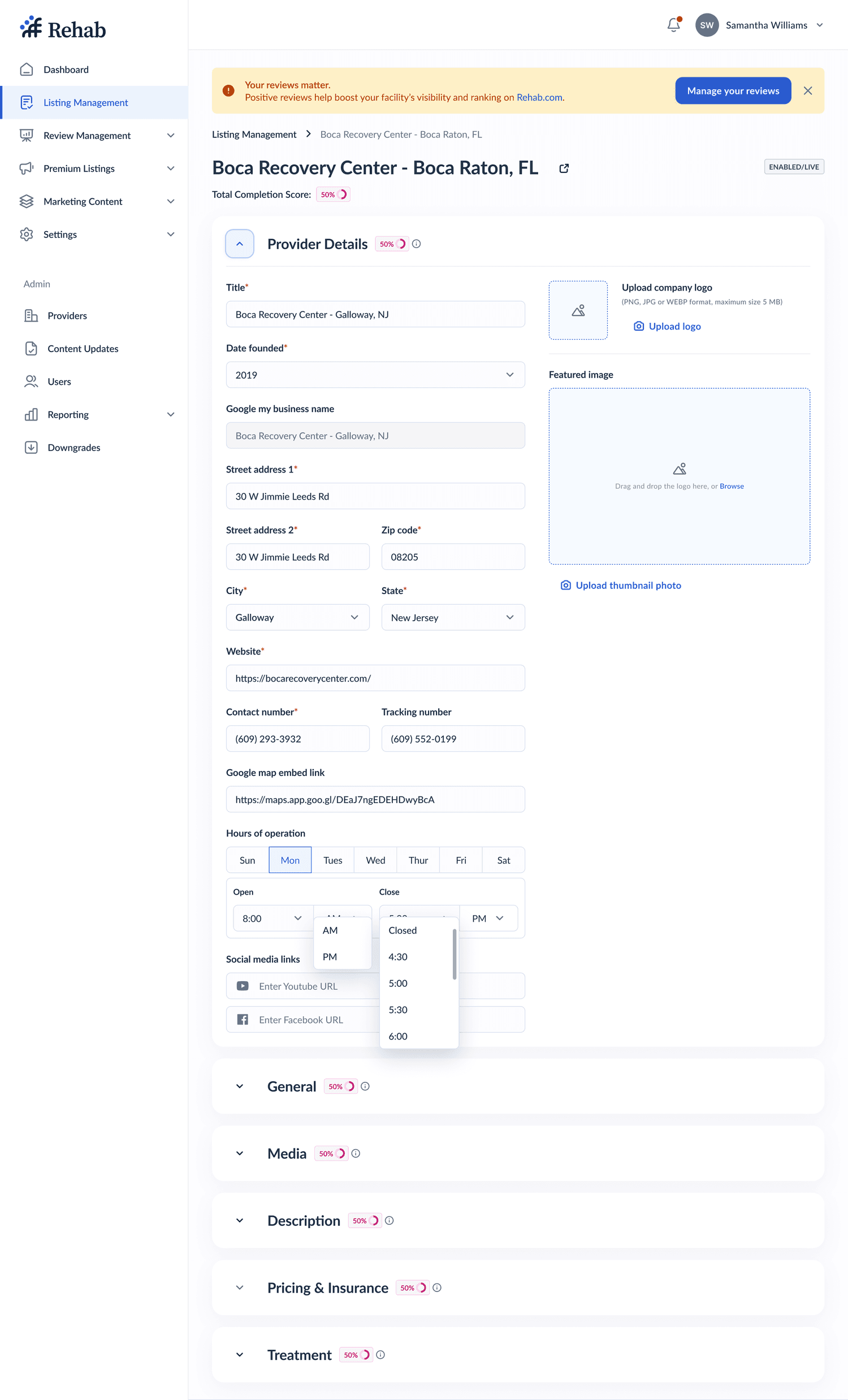Click the image icon in Featured image area
The image size is (848, 1400).
(679, 469)
